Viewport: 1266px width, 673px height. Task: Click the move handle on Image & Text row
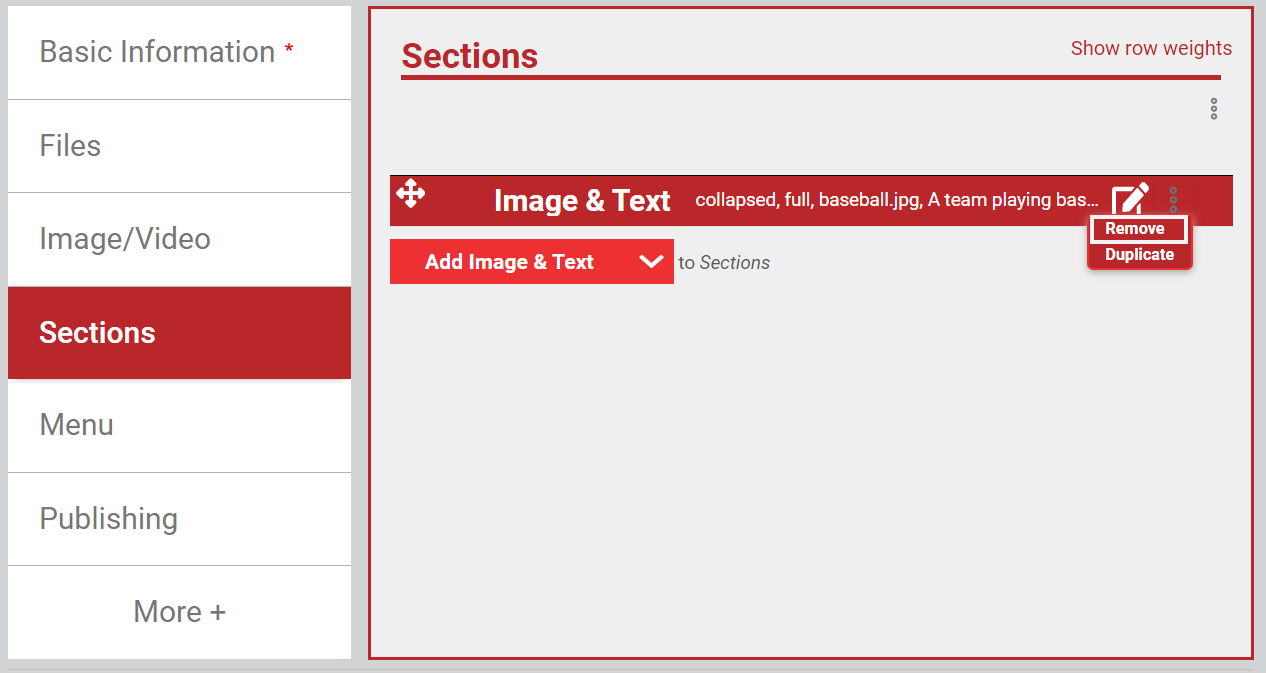pyautogui.click(x=411, y=193)
